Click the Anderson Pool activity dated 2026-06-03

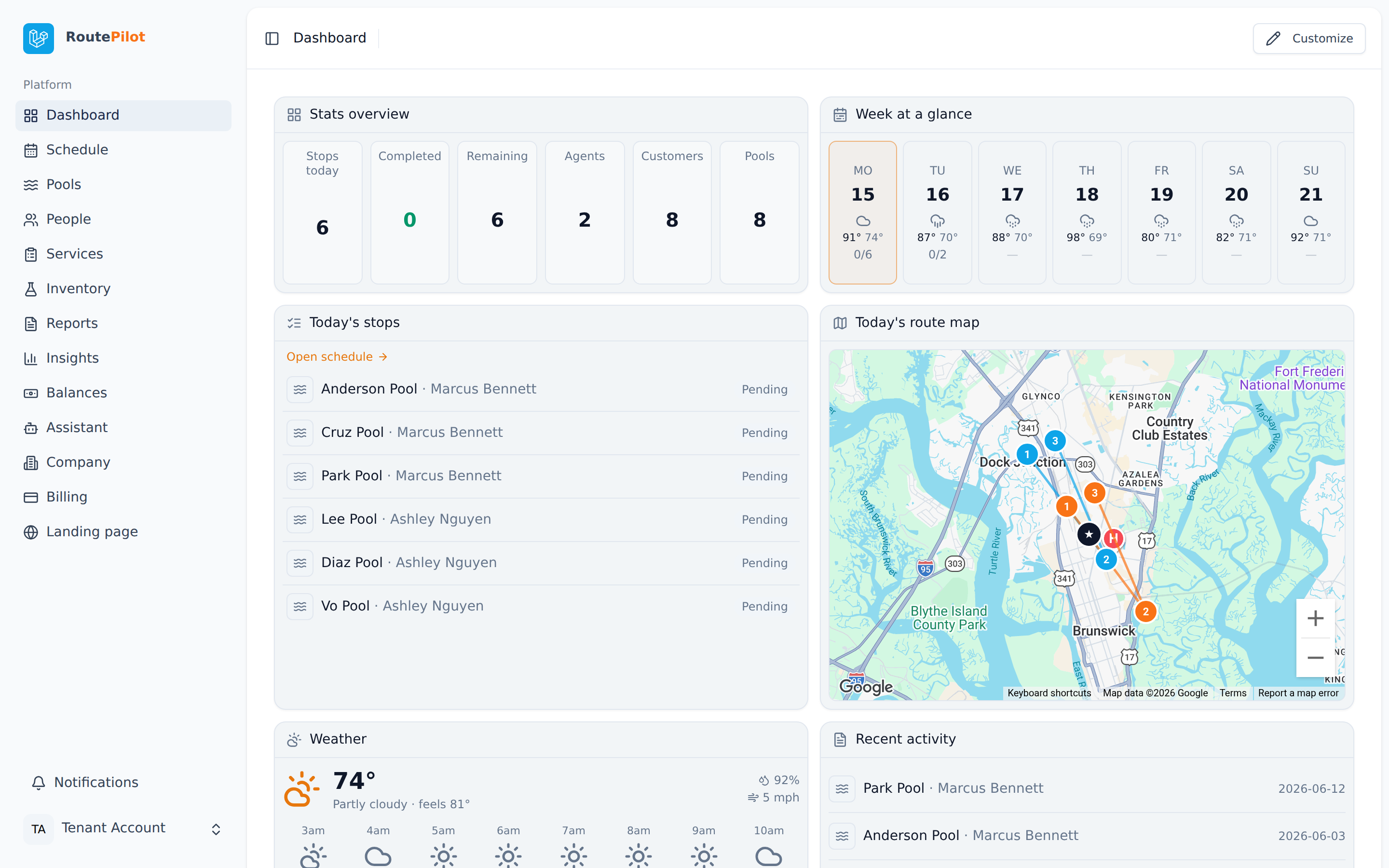point(1087,836)
